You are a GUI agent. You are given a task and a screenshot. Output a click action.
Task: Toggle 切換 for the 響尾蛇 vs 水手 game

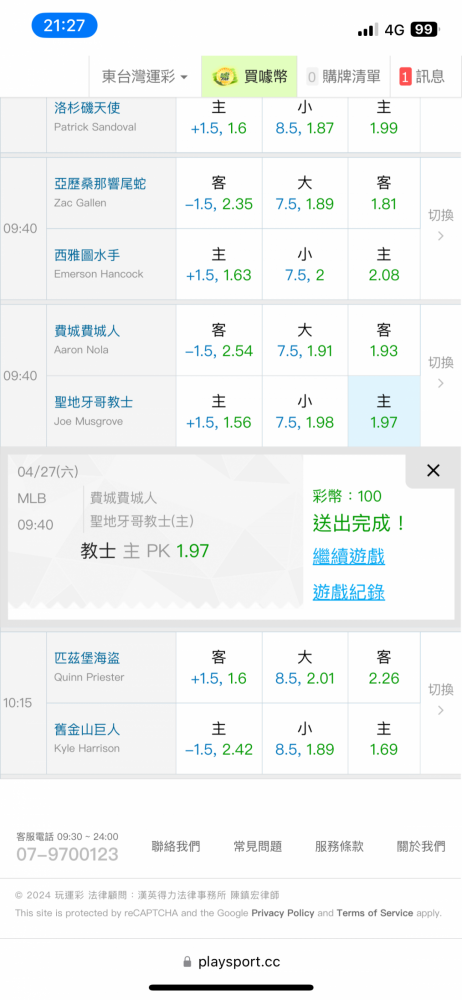point(441,225)
